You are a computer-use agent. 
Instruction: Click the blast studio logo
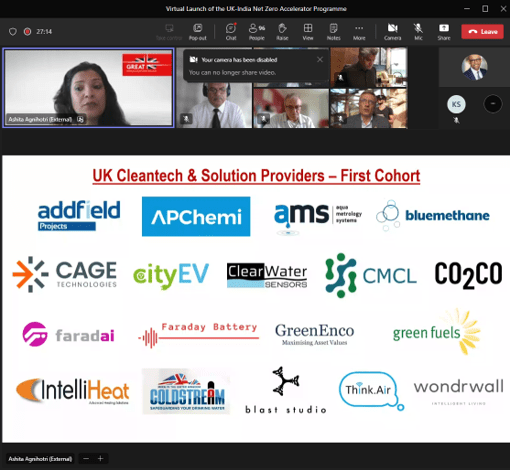click(286, 390)
